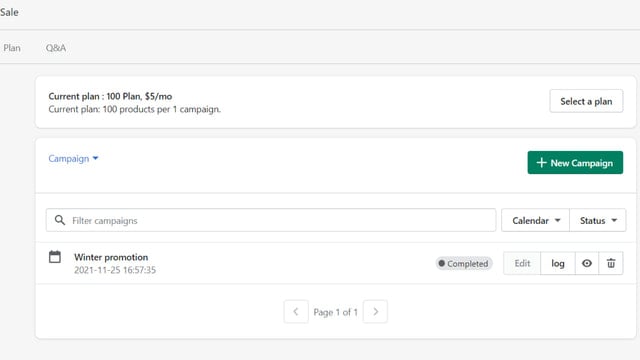The width and height of the screenshot is (640, 360).
Task: Click the Completed status badge
Action: coord(464,264)
